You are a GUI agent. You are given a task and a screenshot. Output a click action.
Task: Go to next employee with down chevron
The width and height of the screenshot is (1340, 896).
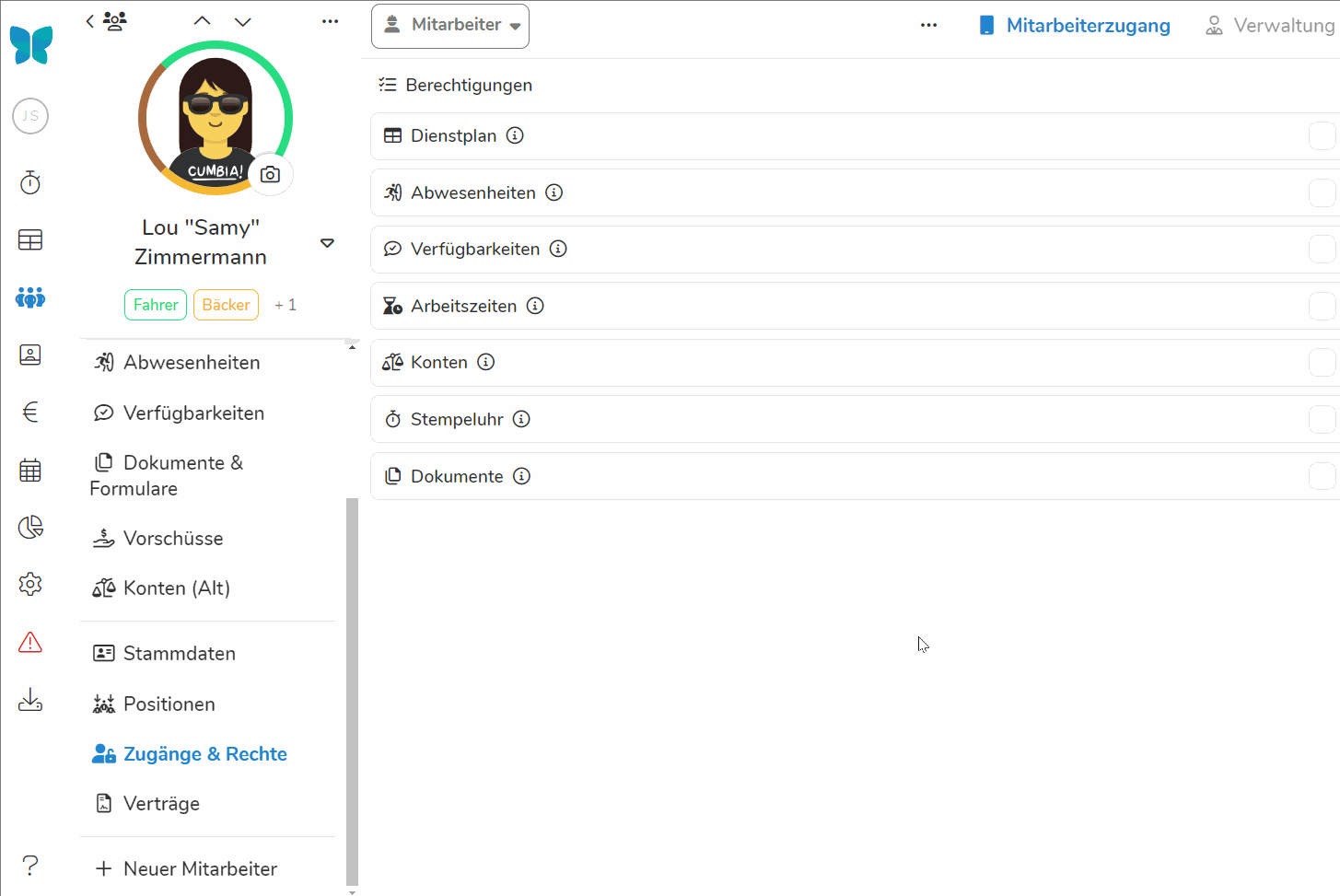point(243,21)
